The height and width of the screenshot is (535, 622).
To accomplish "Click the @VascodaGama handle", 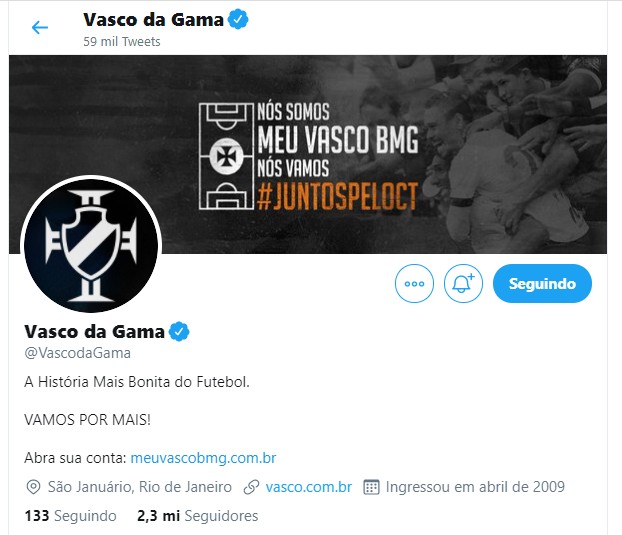I will pos(77,353).
